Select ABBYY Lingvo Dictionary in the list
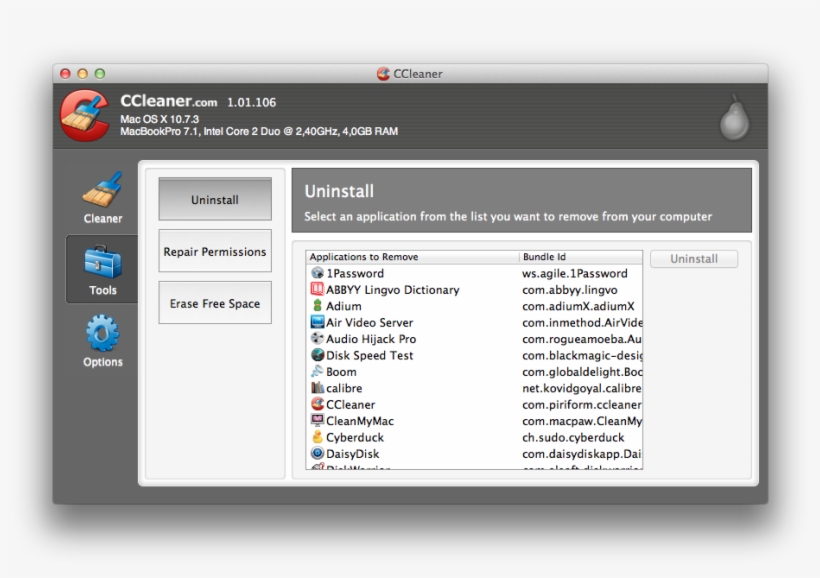 [x=393, y=290]
